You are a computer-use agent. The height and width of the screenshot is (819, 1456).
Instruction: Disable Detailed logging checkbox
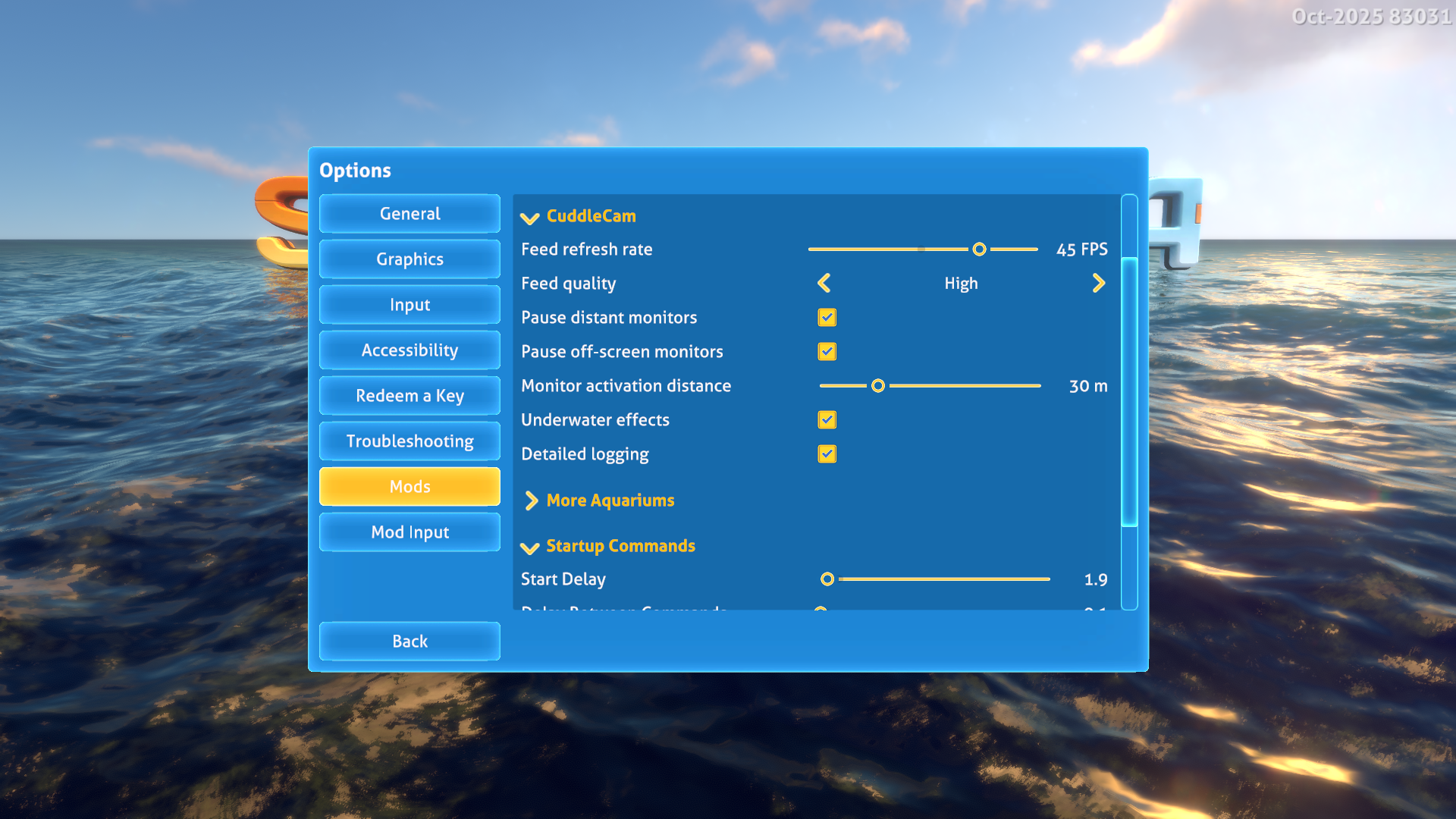pos(827,454)
